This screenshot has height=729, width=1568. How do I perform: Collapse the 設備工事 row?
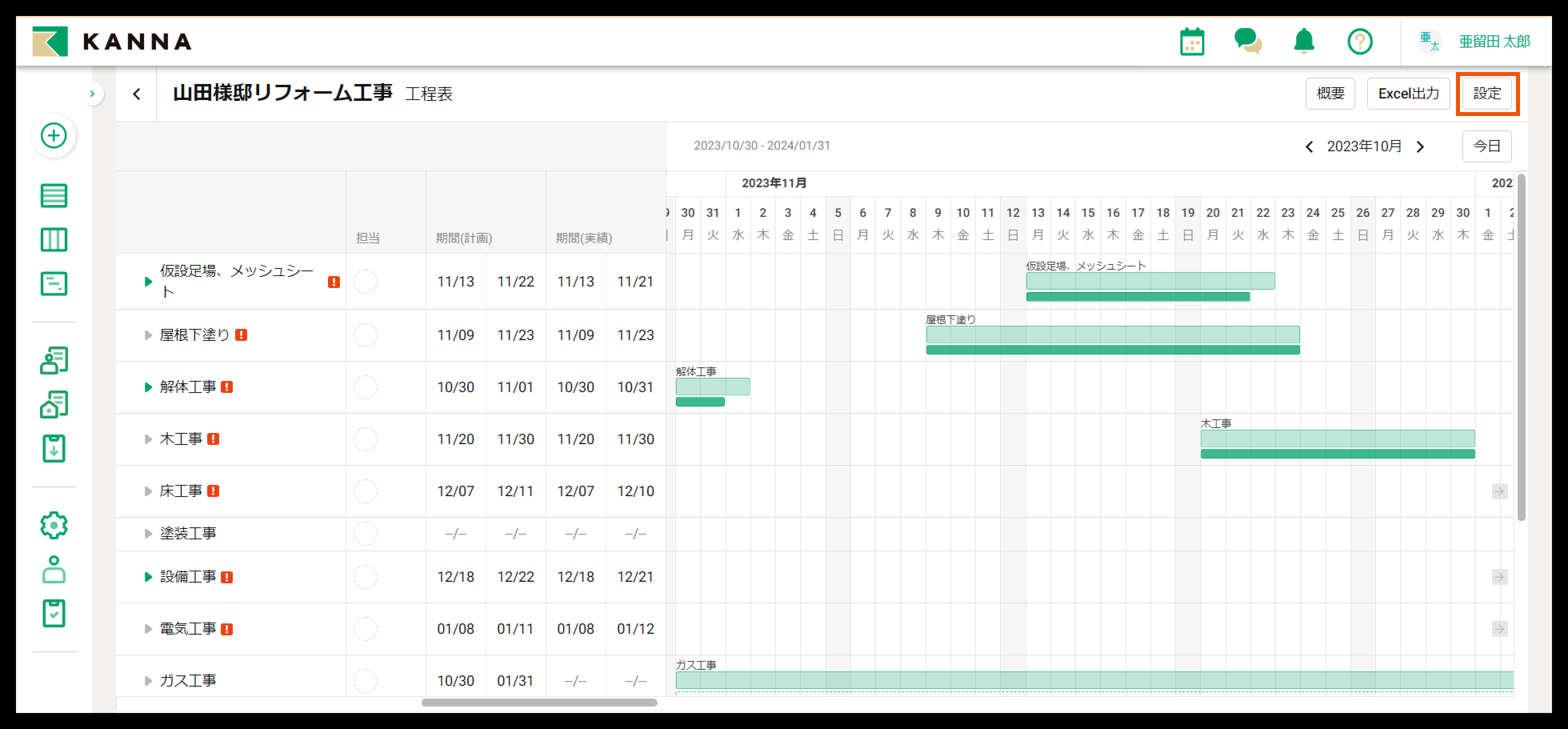[148, 577]
